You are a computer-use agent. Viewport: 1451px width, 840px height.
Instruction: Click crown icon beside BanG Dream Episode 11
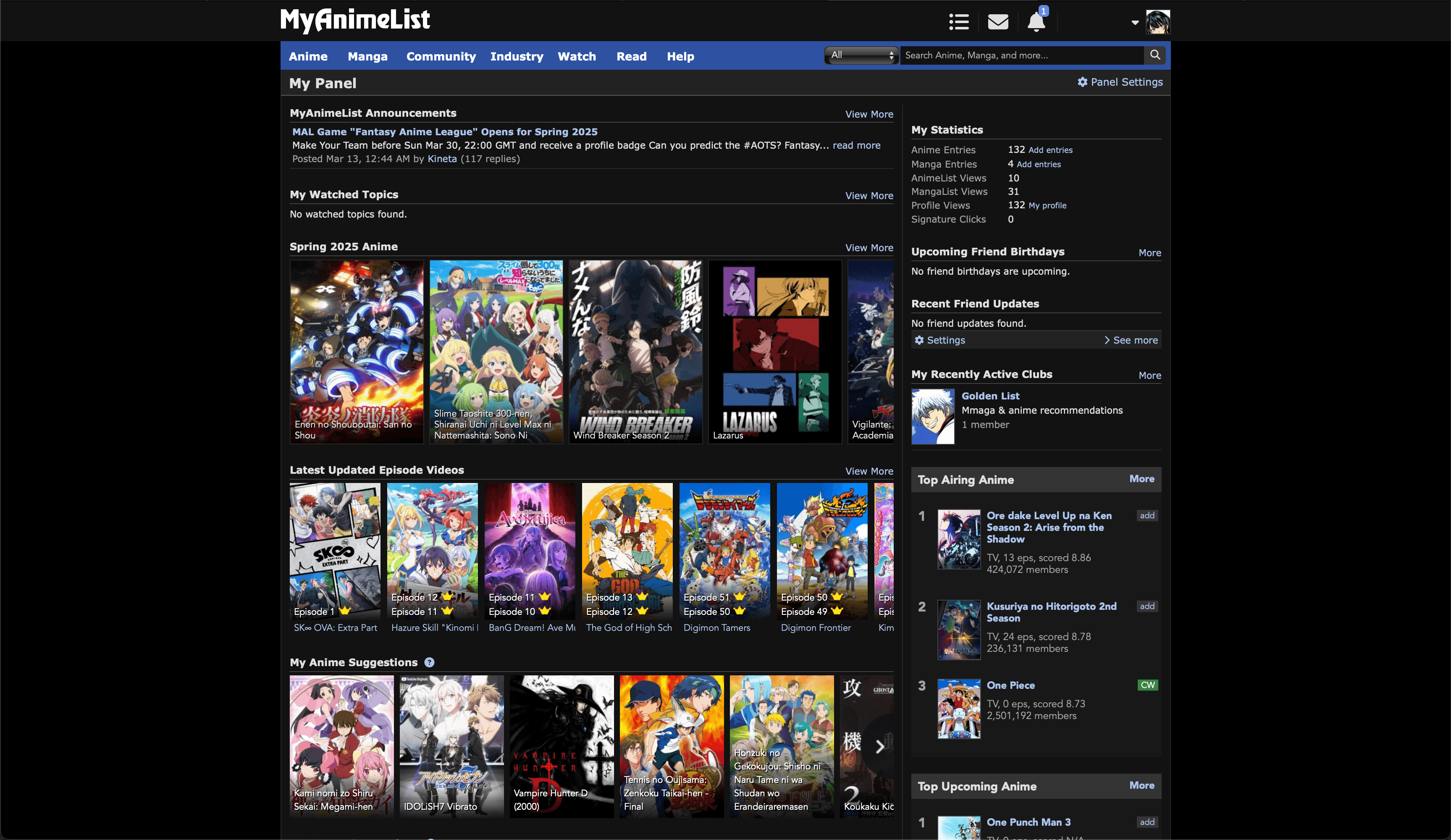click(545, 596)
